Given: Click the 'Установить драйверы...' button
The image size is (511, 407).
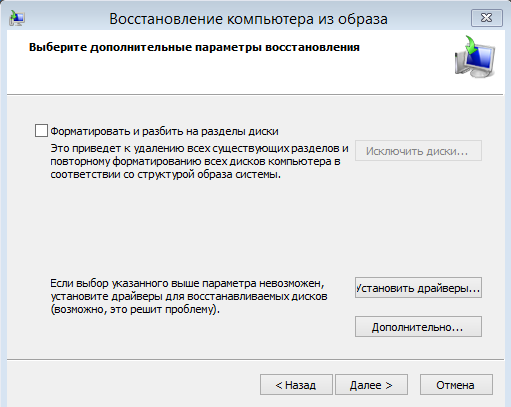Looking at the screenshot, I should pos(418,288).
